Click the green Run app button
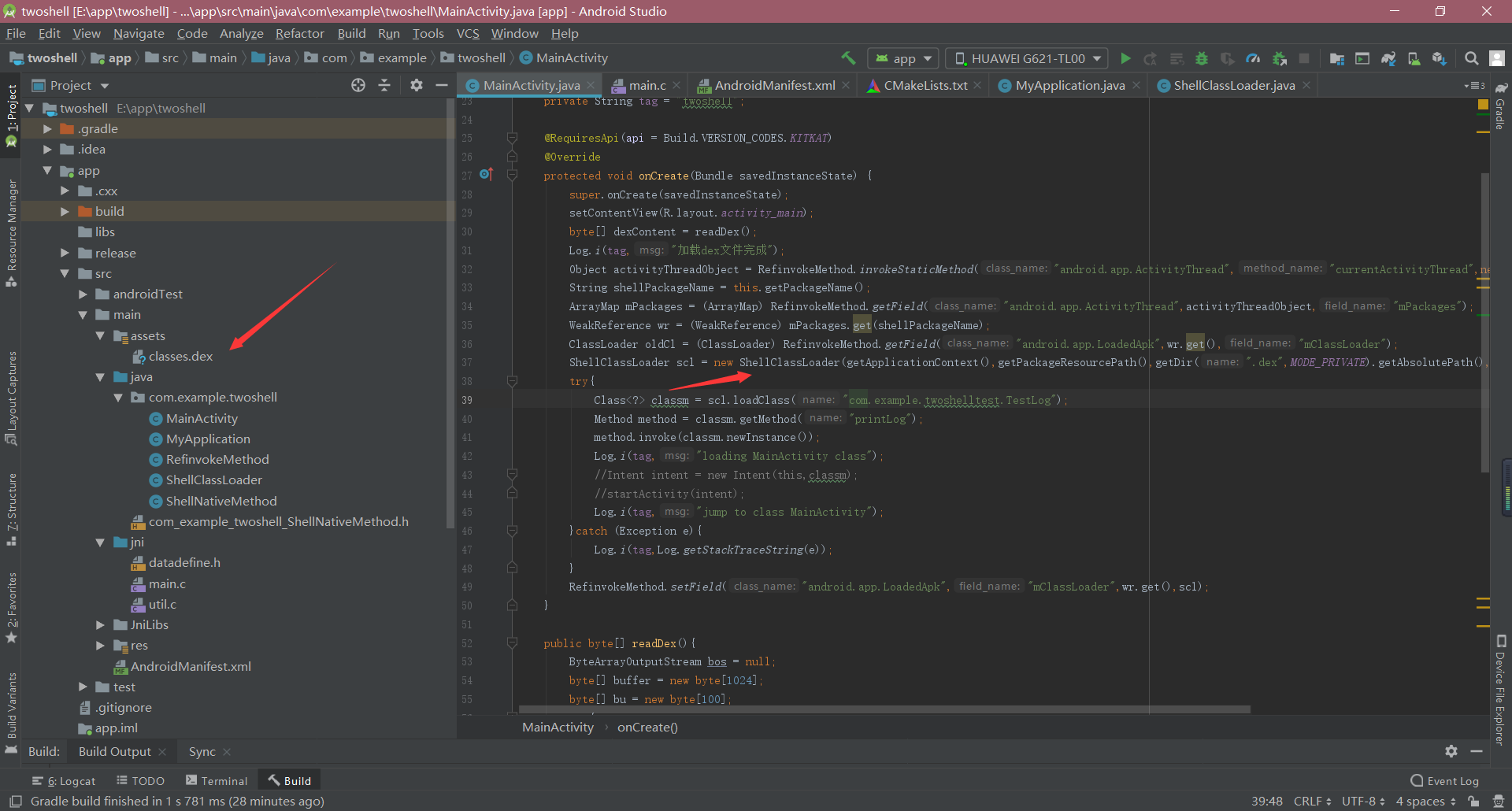Viewport: 1512px width, 811px height. tap(1125, 58)
